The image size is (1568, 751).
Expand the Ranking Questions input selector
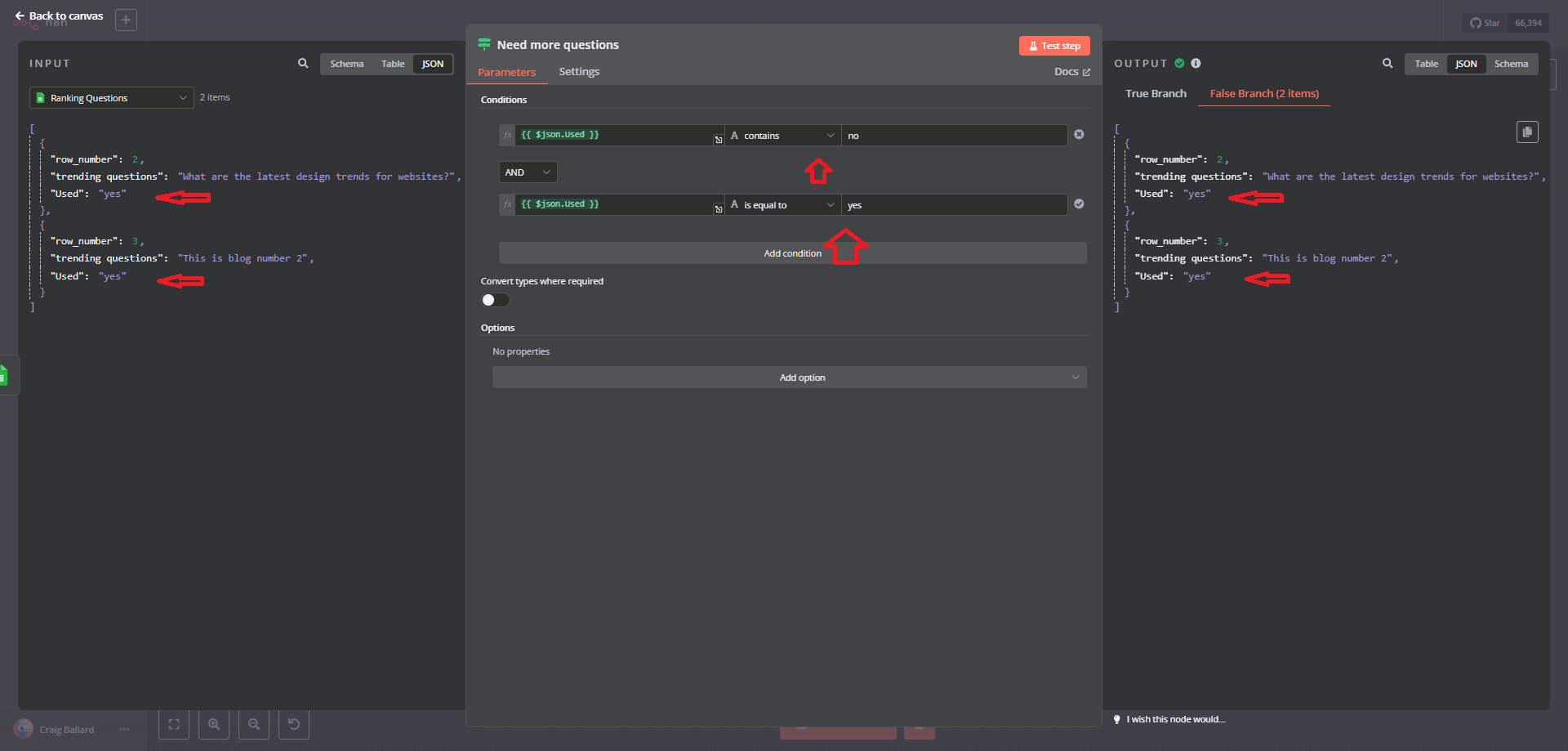(112, 98)
